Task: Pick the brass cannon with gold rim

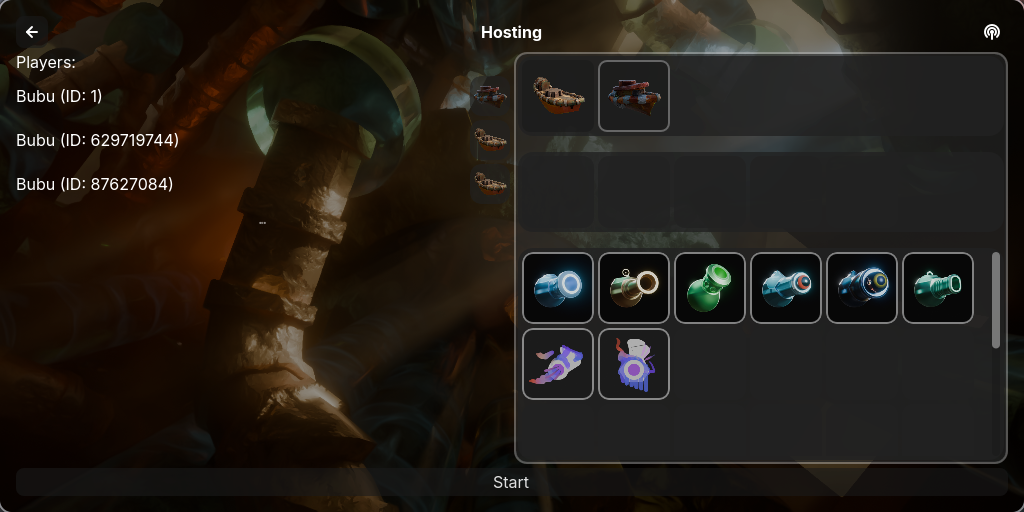Action: (633, 288)
